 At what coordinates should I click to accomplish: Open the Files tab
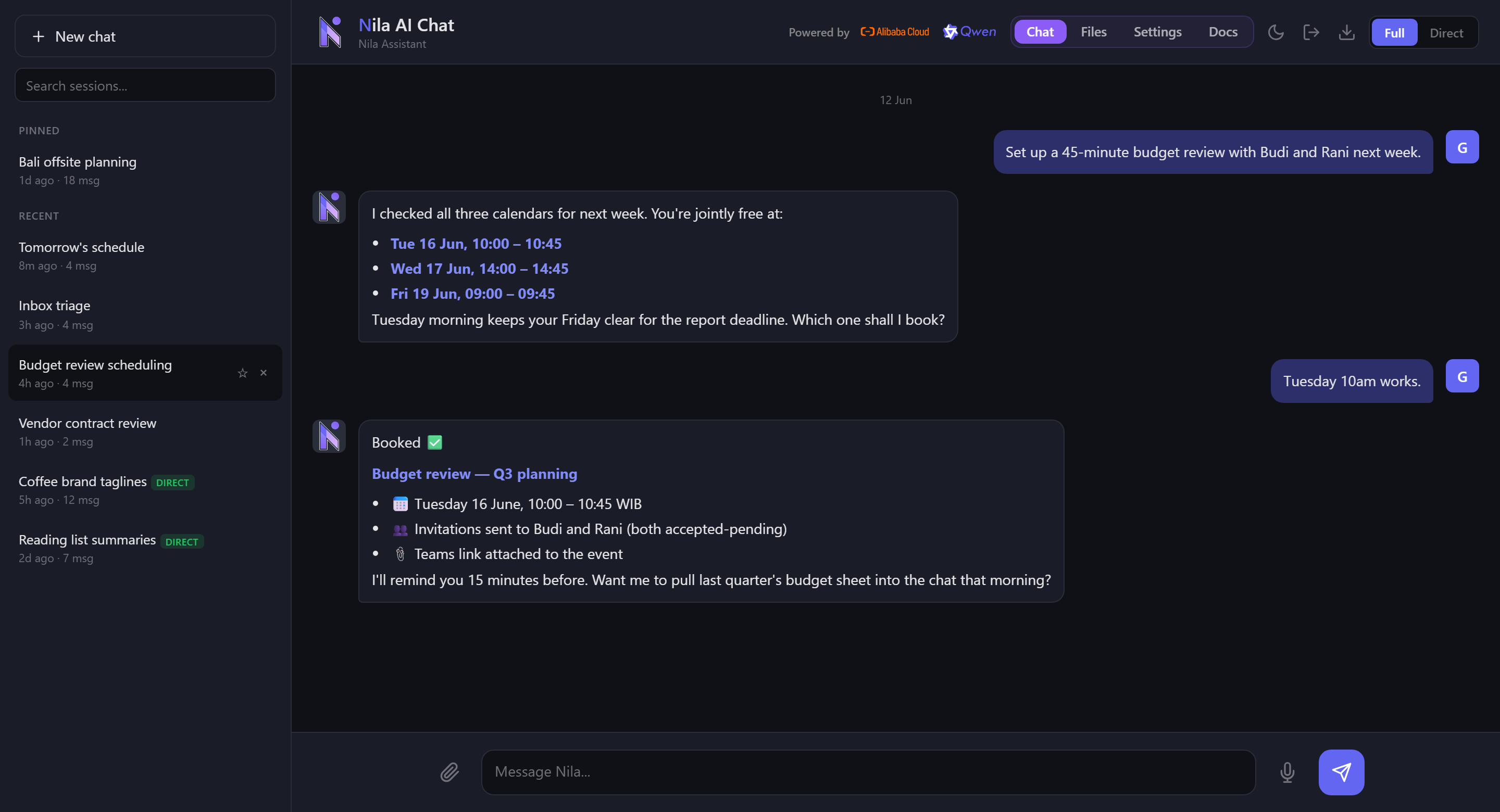tap(1093, 32)
